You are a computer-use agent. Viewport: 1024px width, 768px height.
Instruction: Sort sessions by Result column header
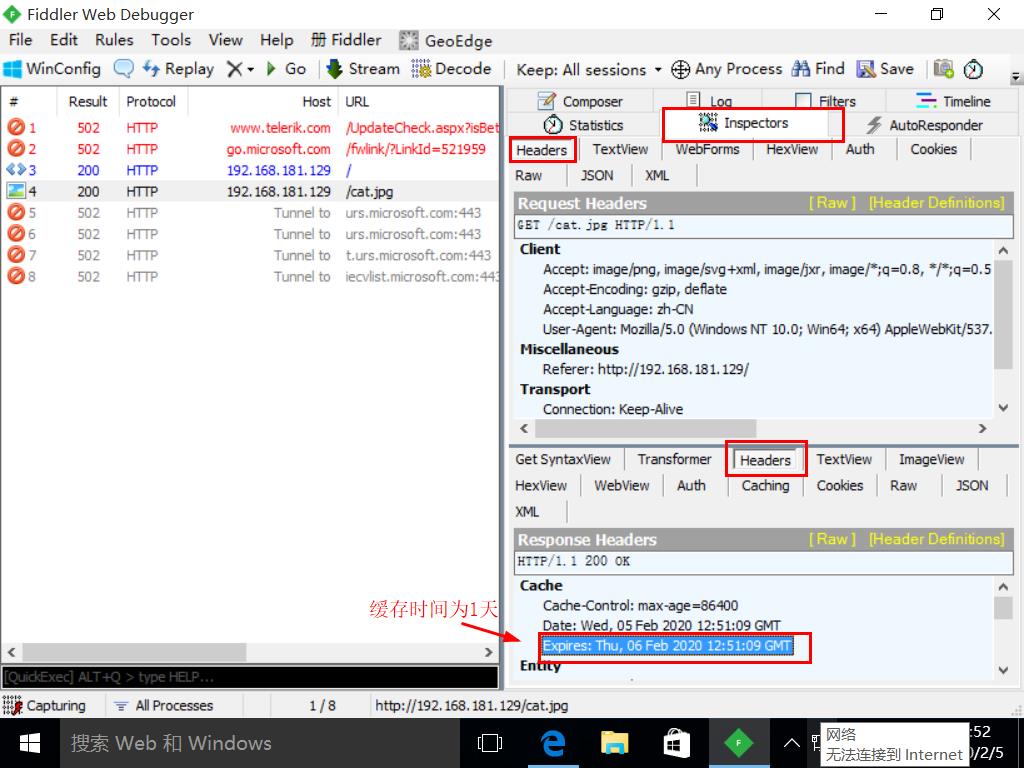(x=88, y=102)
